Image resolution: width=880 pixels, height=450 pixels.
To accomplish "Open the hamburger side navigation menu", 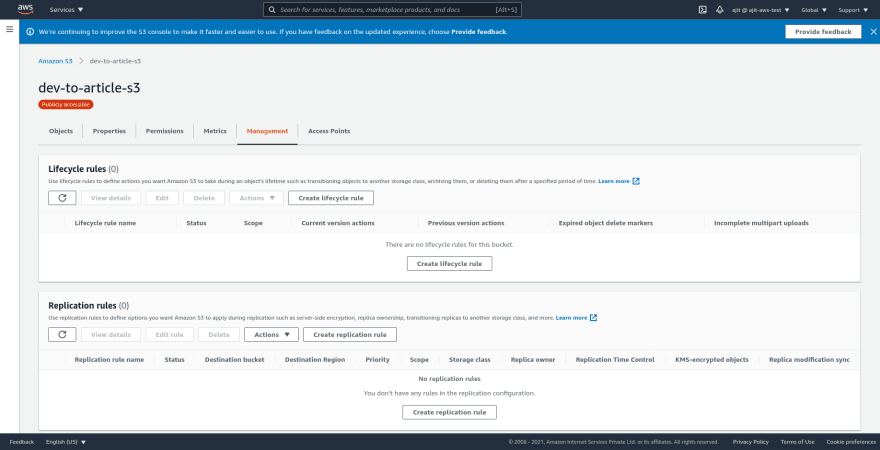I will 10,29.
